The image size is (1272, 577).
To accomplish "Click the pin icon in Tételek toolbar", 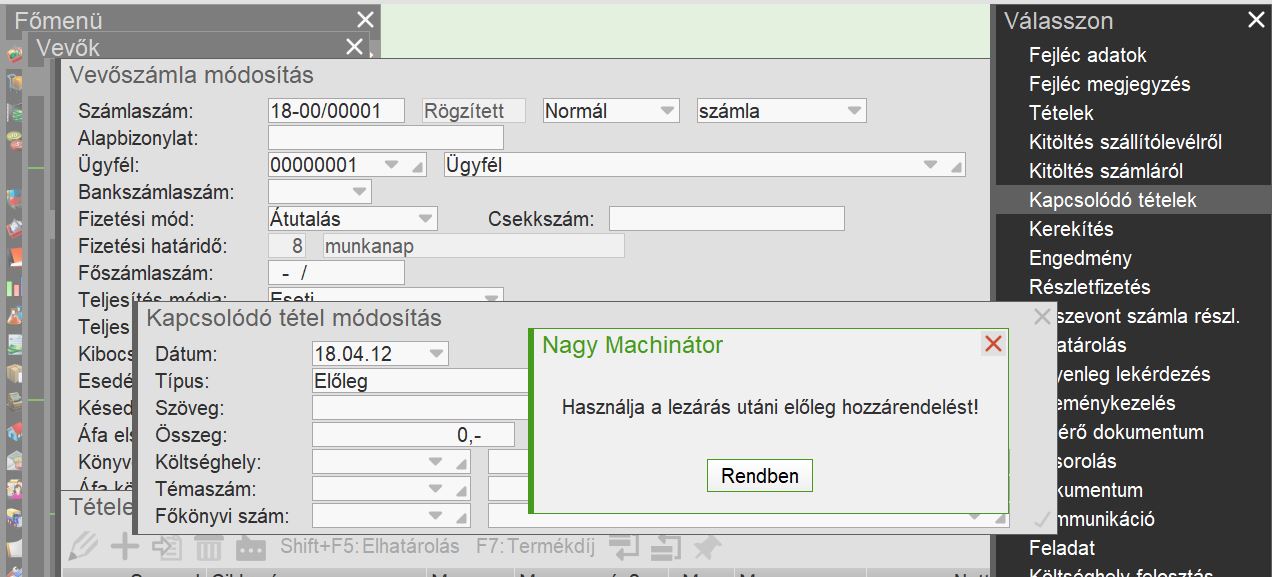I will point(707,546).
